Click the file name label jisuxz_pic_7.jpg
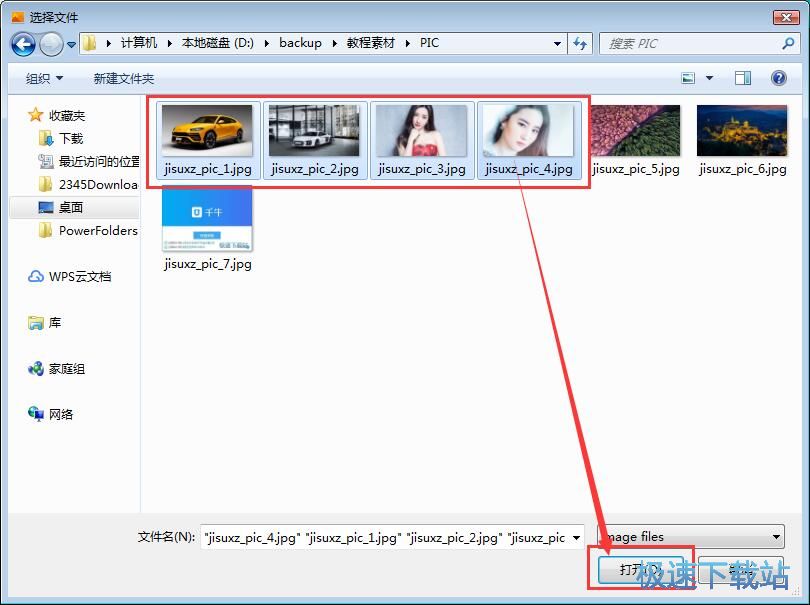This screenshot has width=810, height=605. click(208, 264)
